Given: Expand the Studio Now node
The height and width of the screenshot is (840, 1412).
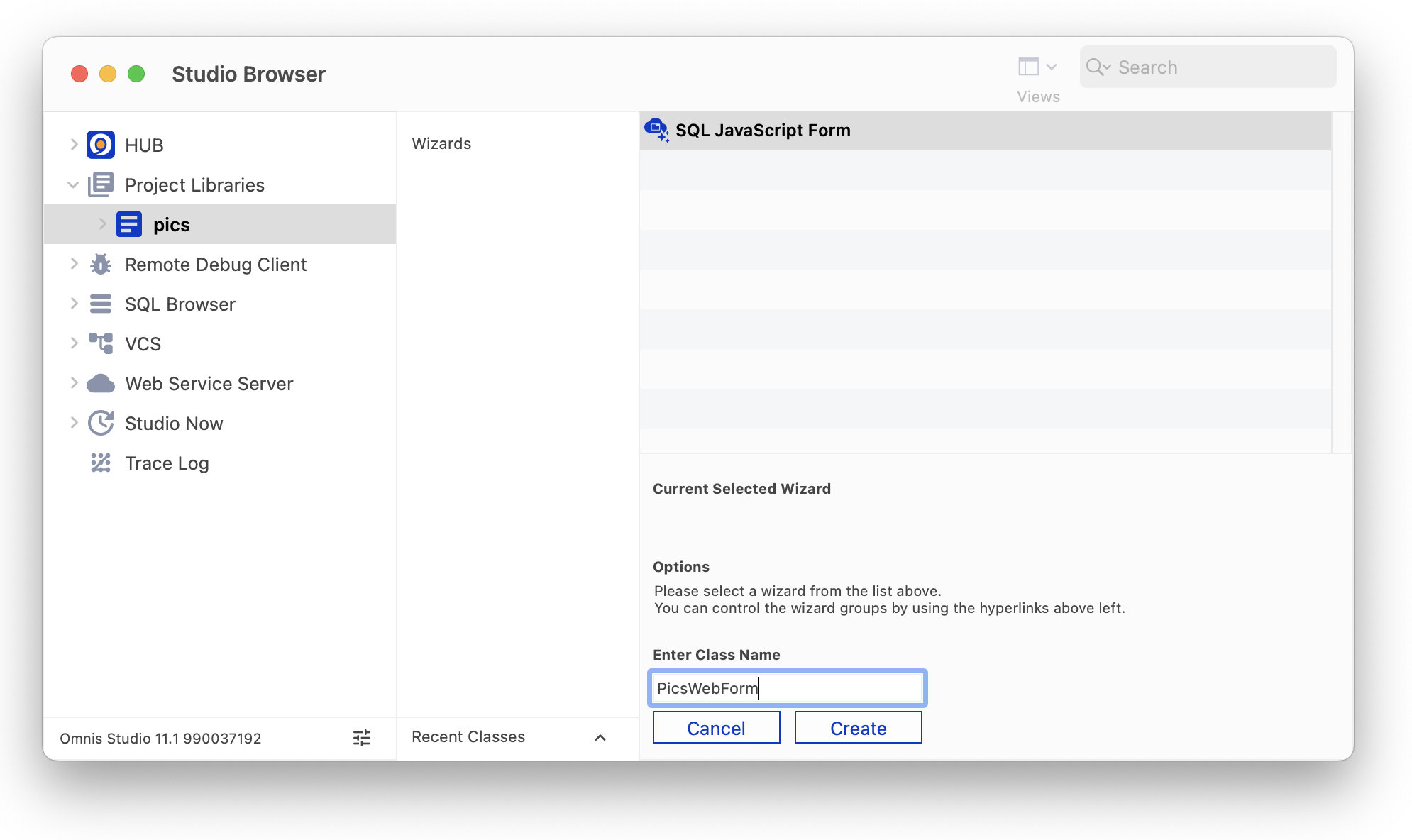Looking at the screenshot, I should coord(74,423).
